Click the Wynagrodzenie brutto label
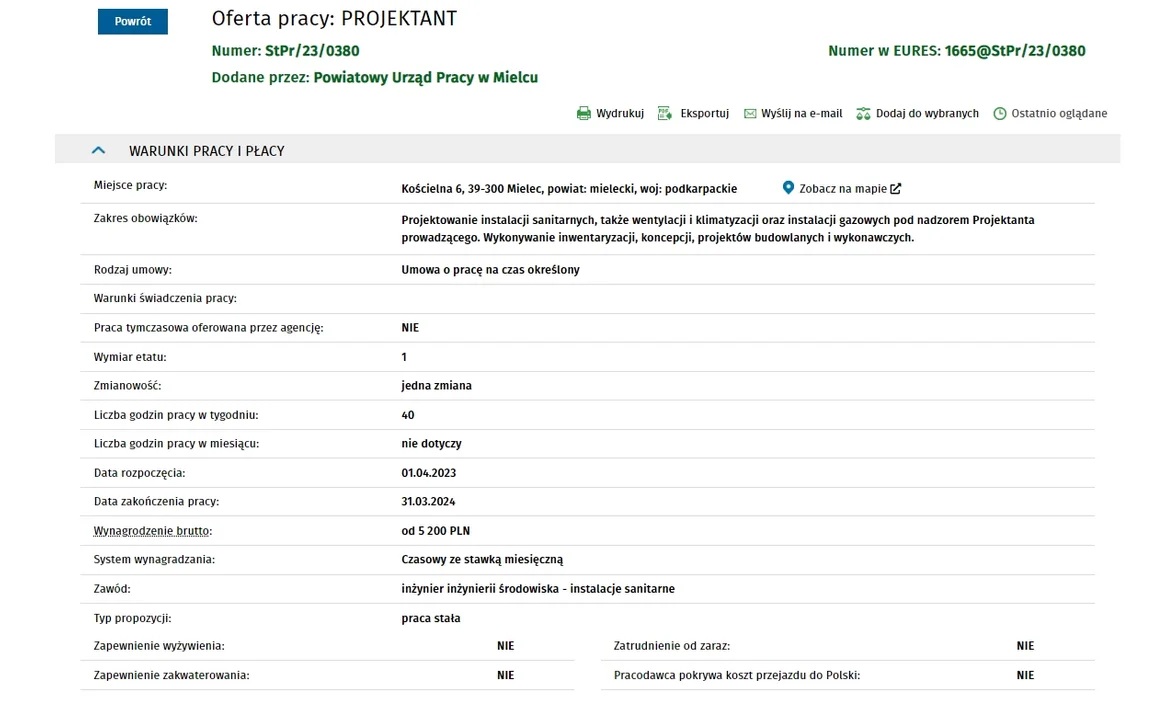The height and width of the screenshot is (720, 1165). pyautogui.click(x=153, y=531)
